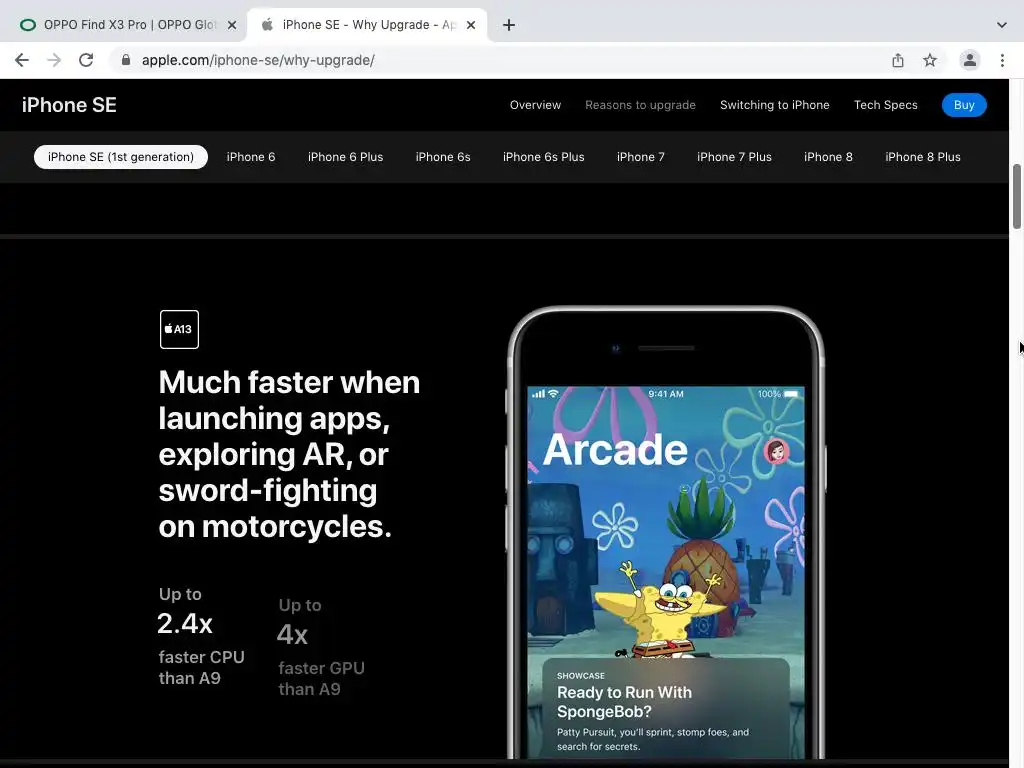Viewport: 1024px width, 768px height.
Task: Click Reasons to upgrade nav item
Action: (x=640, y=105)
